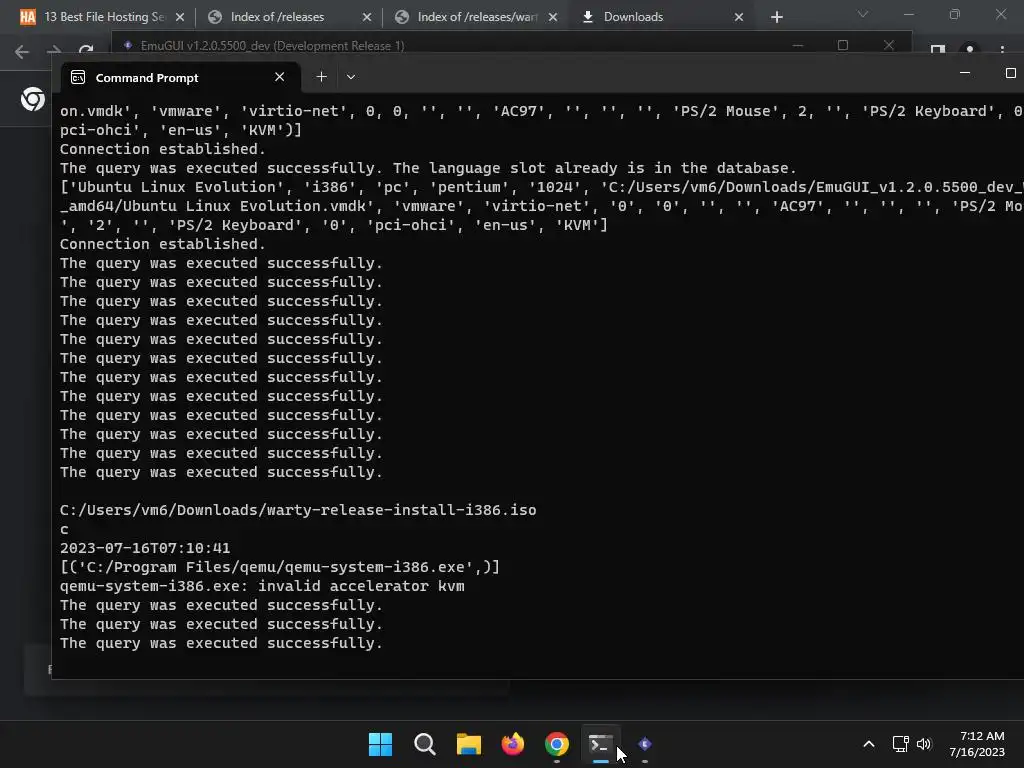Viewport: 1024px width, 768px height.
Task: Close the 'Index of /releases' tab
Action: (367, 17)
